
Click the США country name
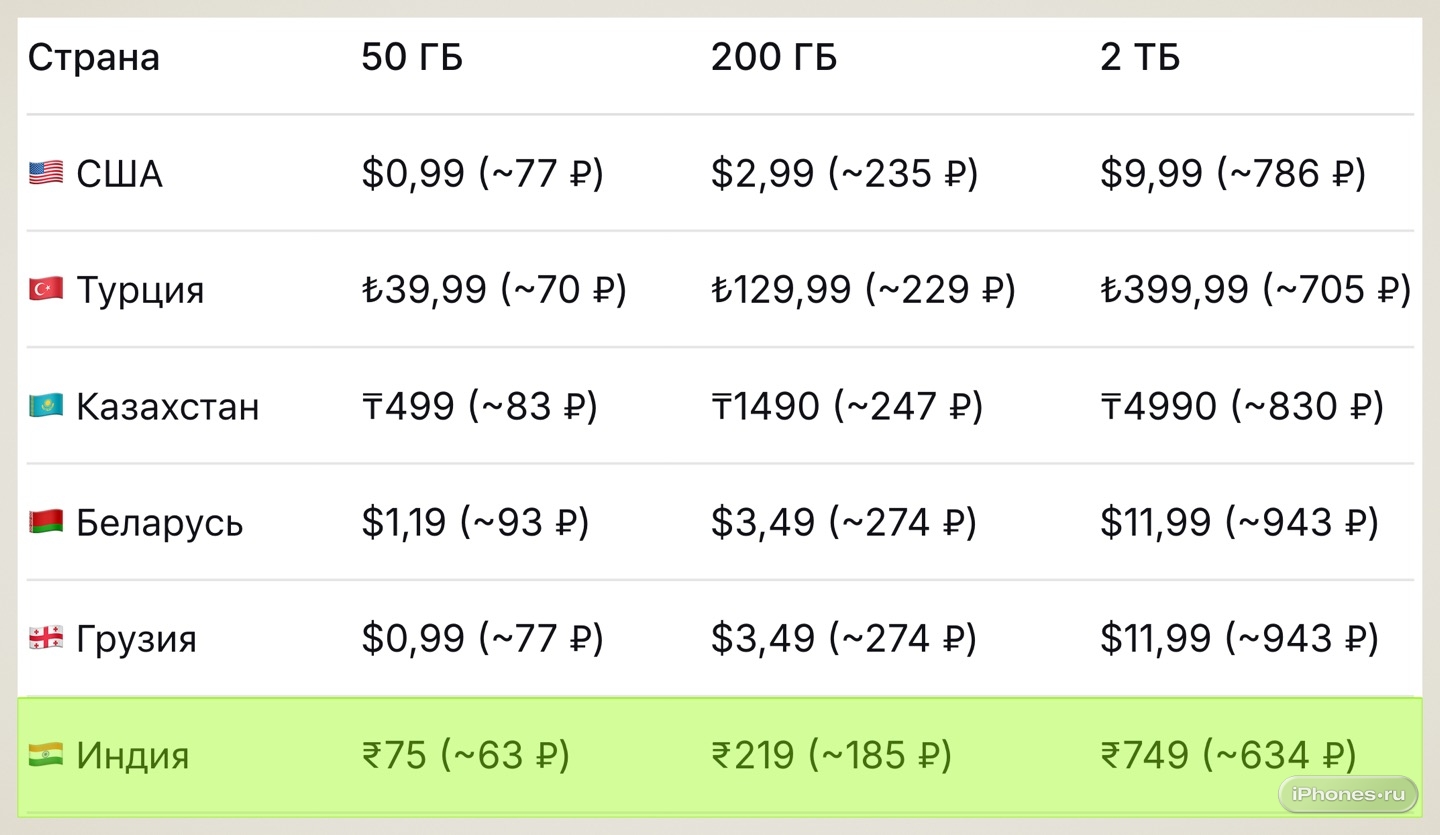click(119, 174)
